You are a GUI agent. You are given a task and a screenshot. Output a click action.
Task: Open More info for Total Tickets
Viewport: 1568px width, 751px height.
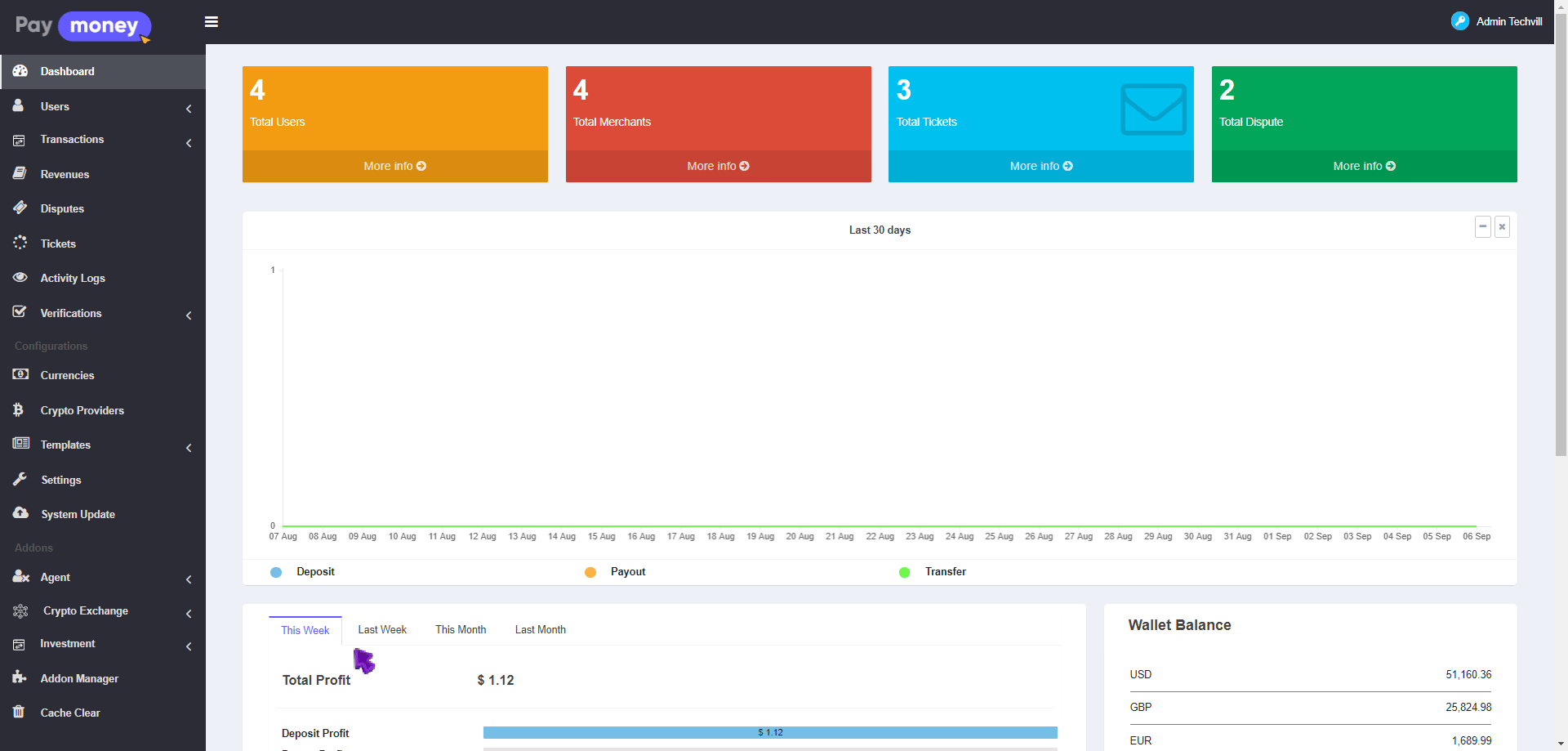[x=1040, y=166]
